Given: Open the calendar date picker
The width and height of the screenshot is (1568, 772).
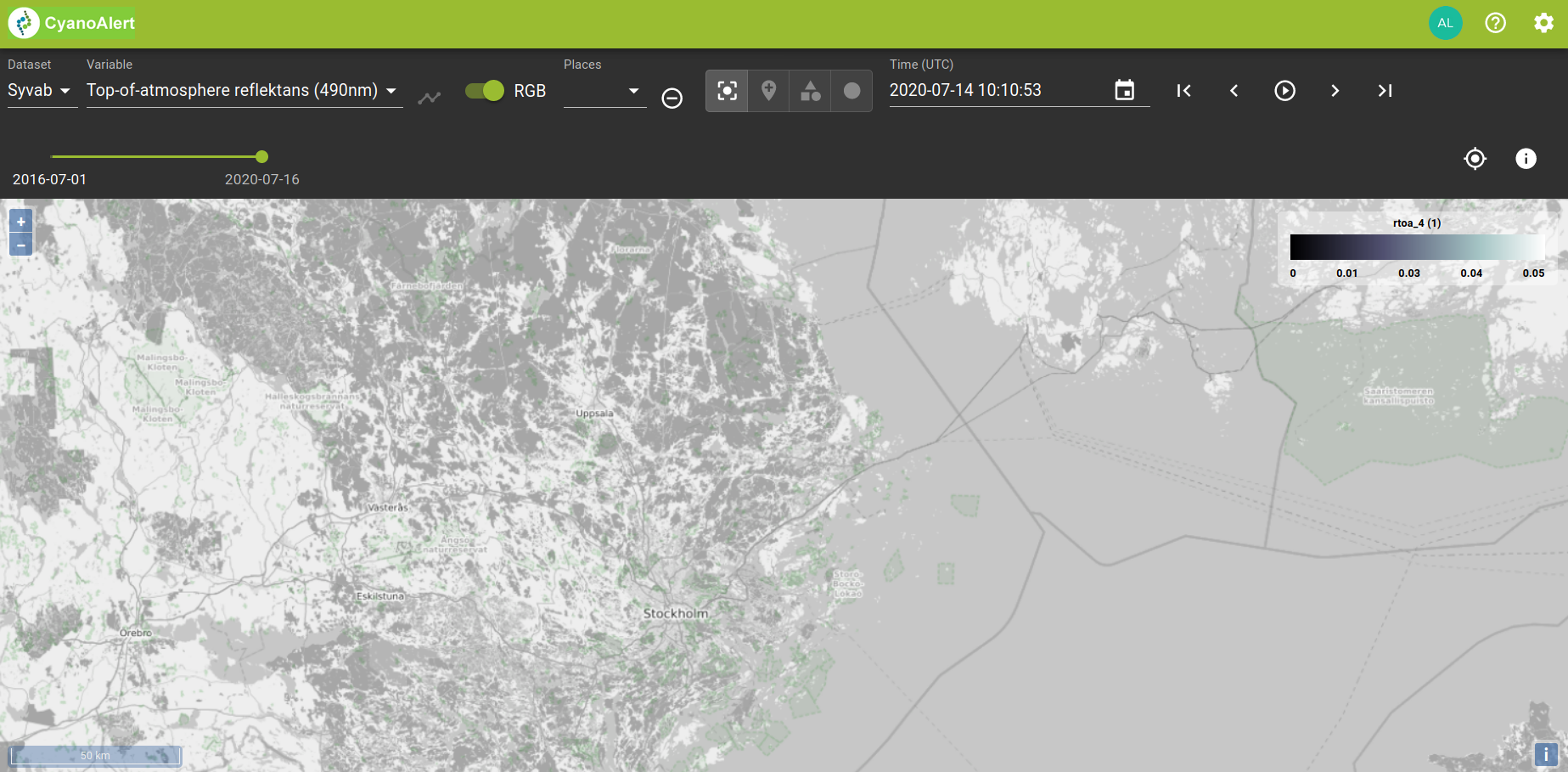Looking at the screenshot, I should point(1124,90).
